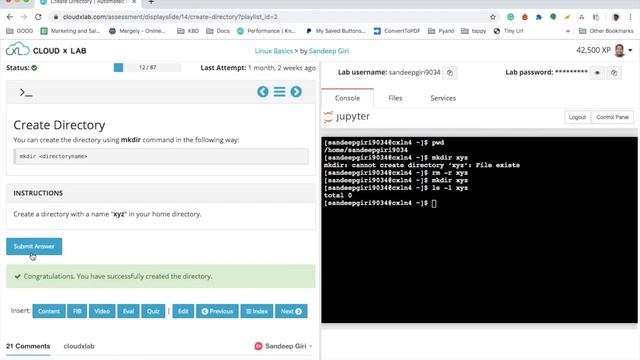The image size is (640, 360).
Task: Click the mkdir directoryname code box
Action: point(161,156)
